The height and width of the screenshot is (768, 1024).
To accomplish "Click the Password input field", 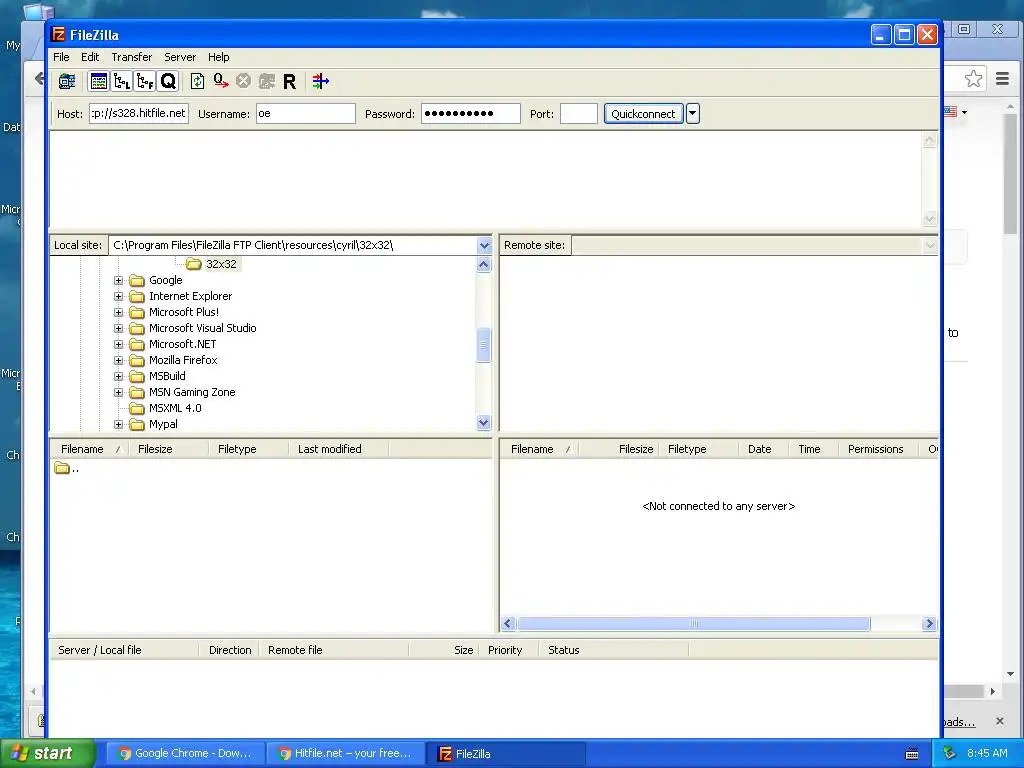I will pyautogui.click(x=471, y=114).
